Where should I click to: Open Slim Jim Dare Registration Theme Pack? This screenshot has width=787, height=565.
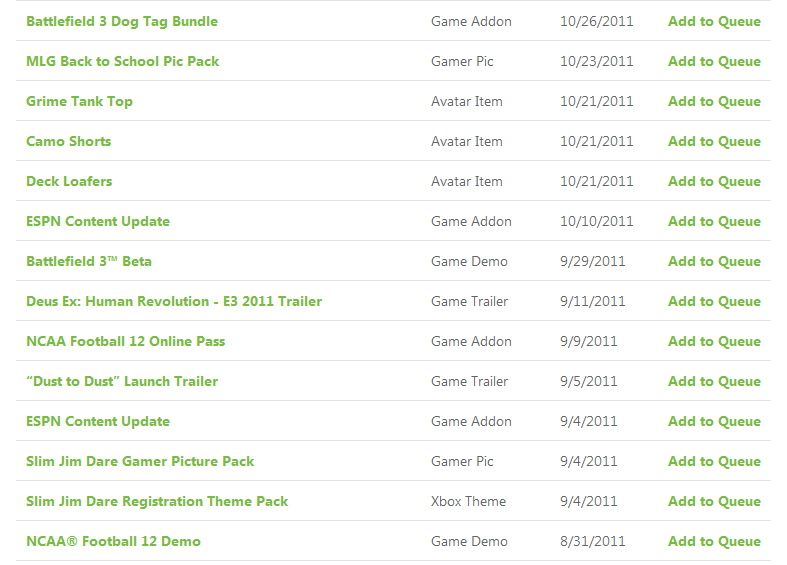[157, 501]
